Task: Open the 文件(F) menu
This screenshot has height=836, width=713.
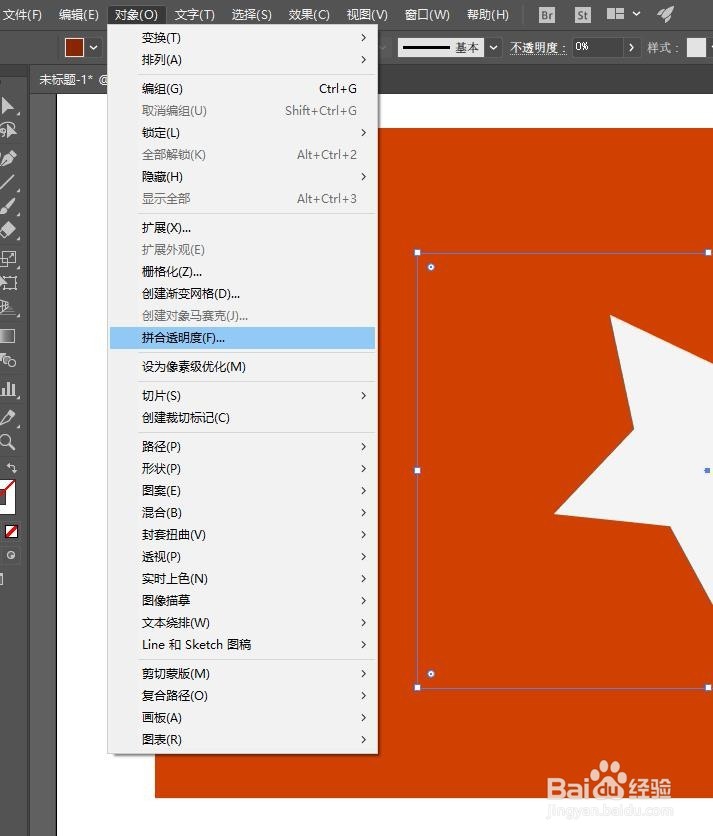Action: click(22, 14)
